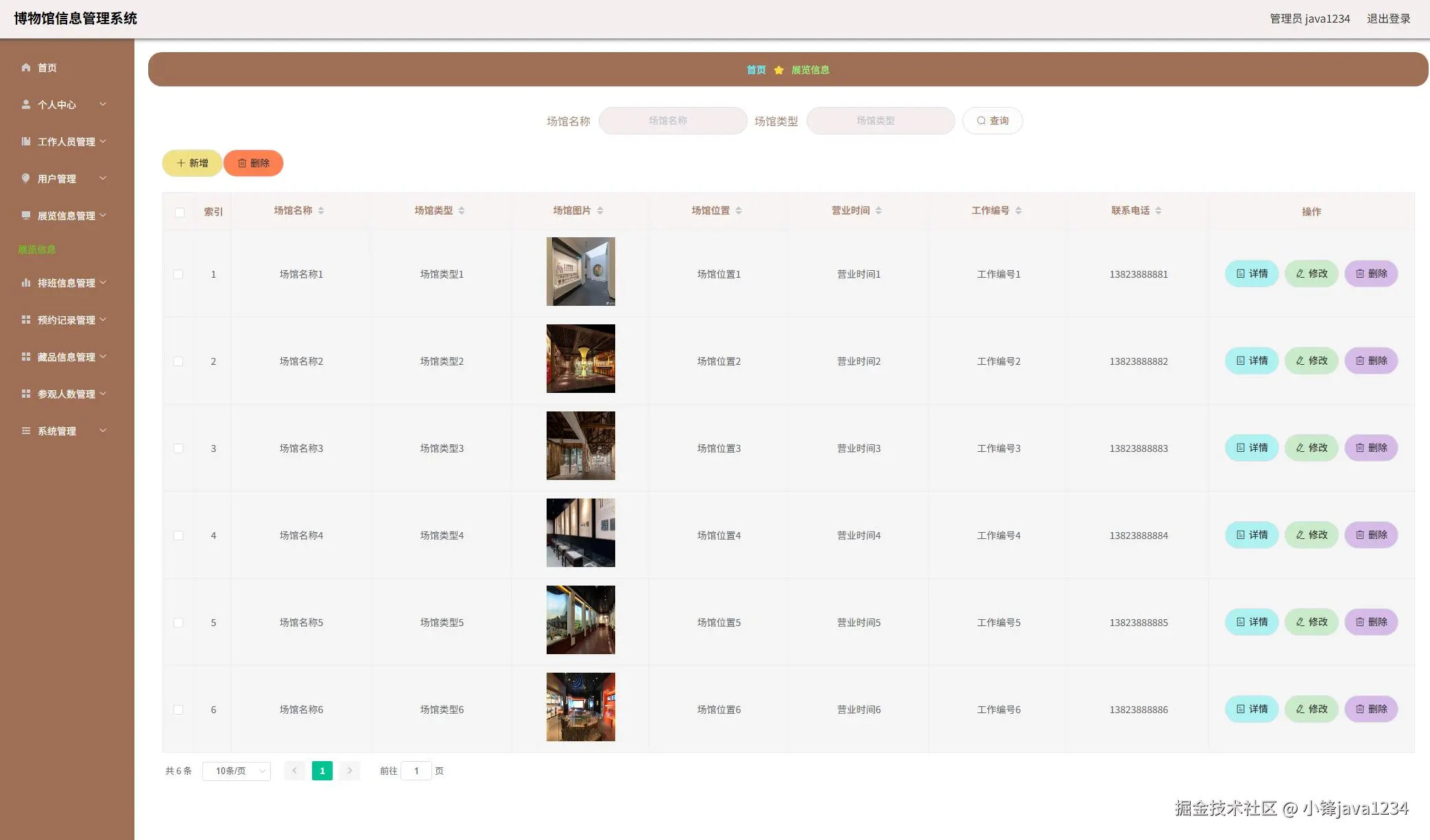Click 退出登录 link at top right
Viewport: 1430px width, 840px height.
[1388, 19]
